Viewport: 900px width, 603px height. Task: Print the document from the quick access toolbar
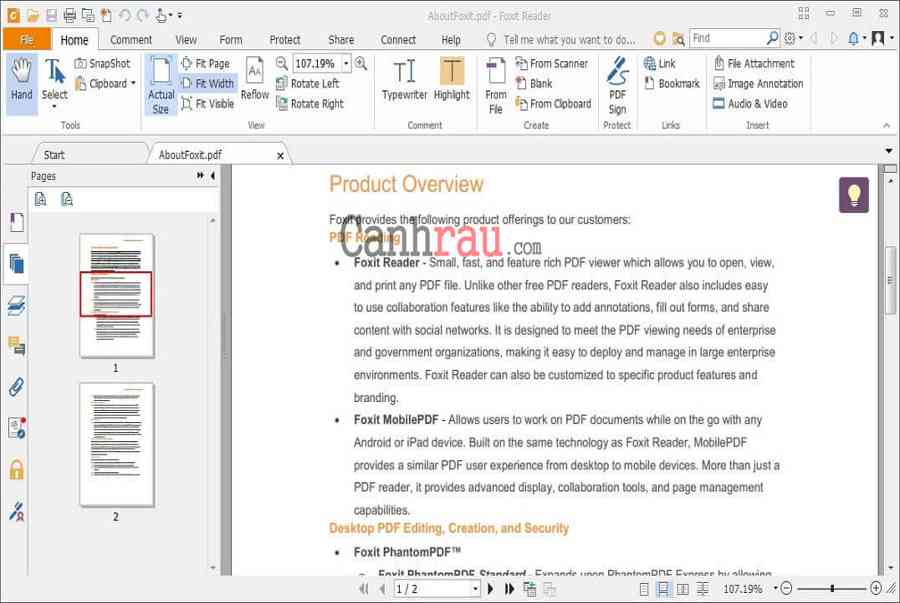69,15
